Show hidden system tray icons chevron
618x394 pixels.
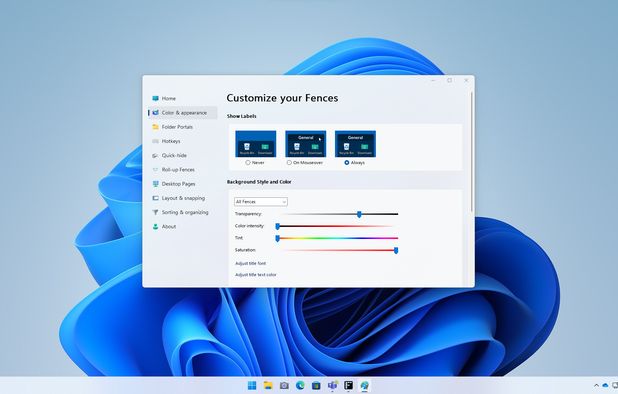click(596, 385)
